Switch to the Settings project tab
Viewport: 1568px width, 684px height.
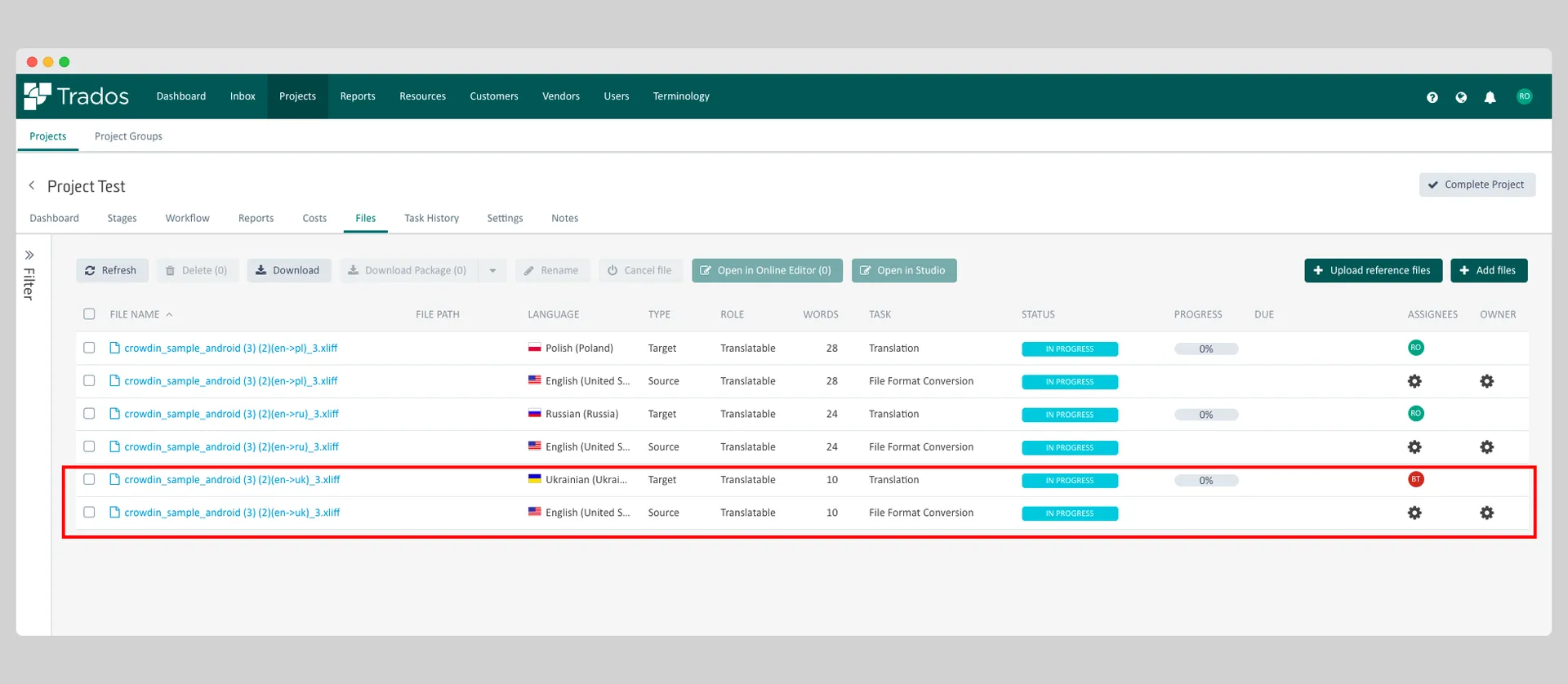[x=505, y=218]
